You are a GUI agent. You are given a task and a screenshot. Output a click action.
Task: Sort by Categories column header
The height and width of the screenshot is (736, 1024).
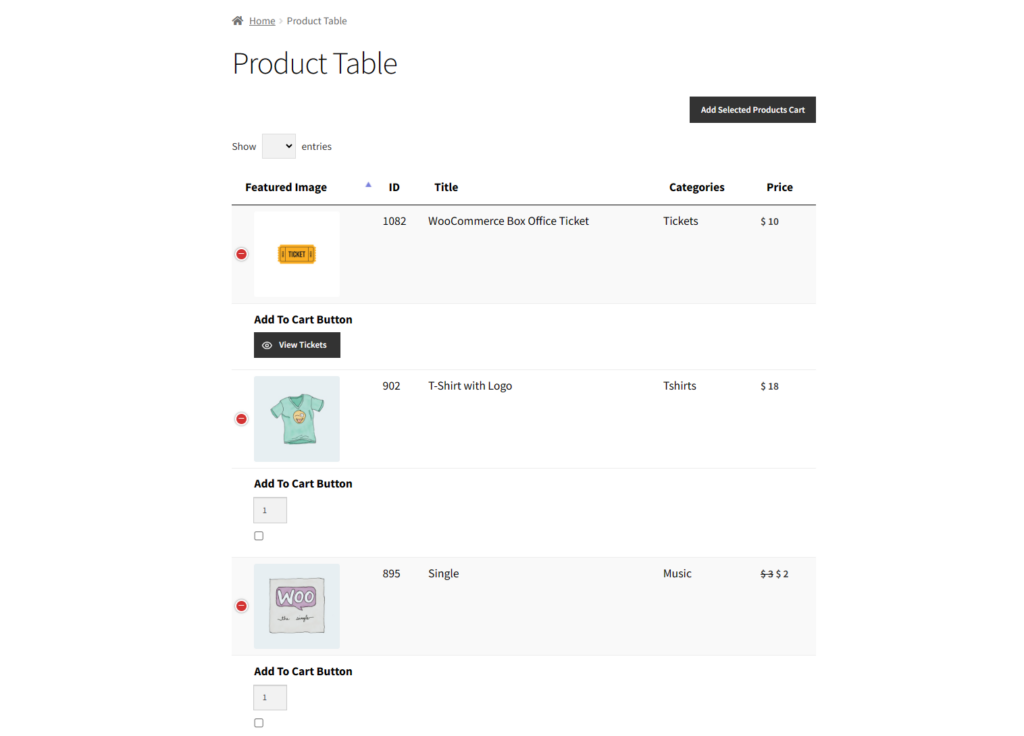point(696,187)
